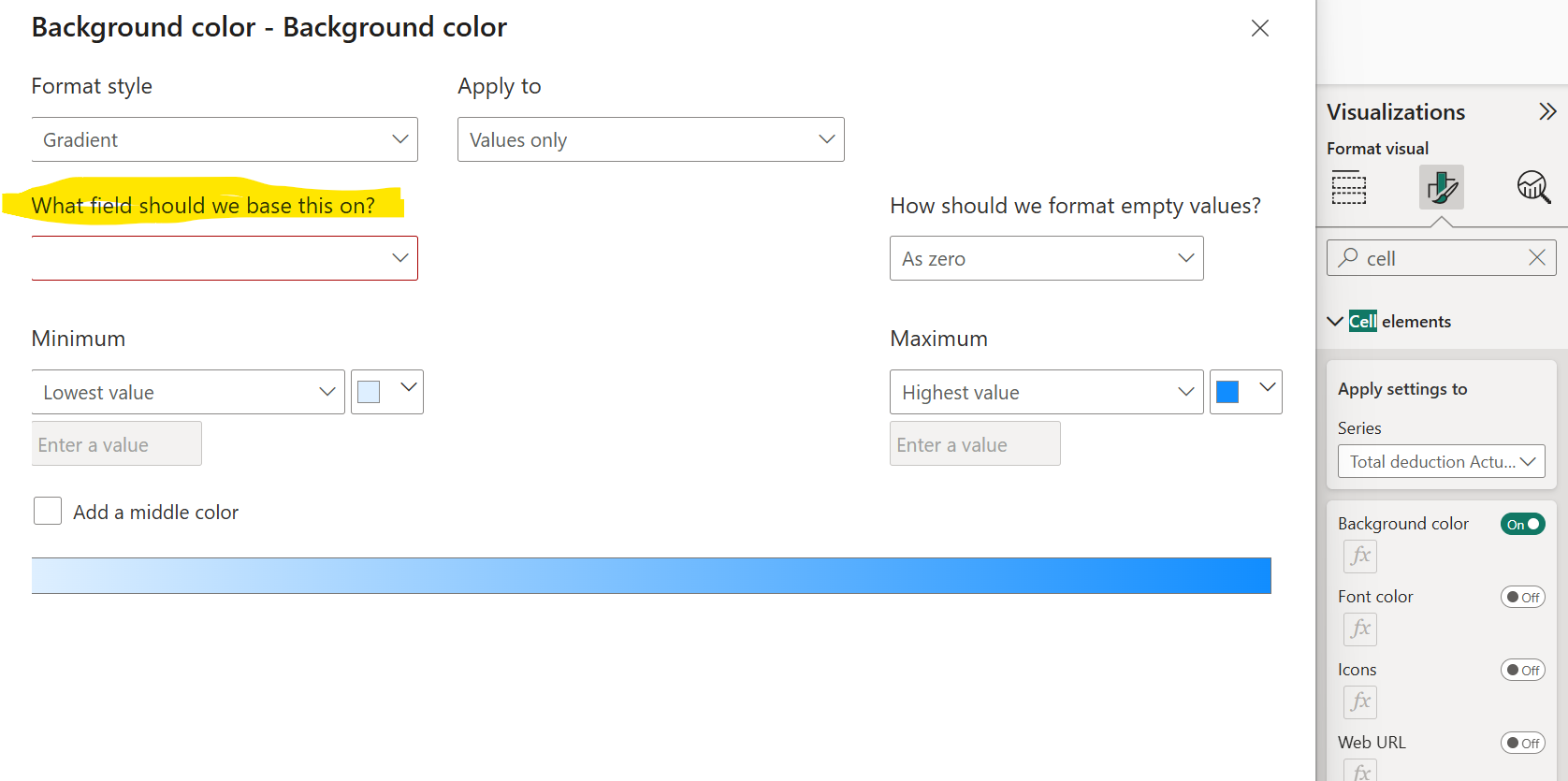The height and width of the screenshot is (781, 1568).
Task: Select the Build visual icon
Action: 1349,187
